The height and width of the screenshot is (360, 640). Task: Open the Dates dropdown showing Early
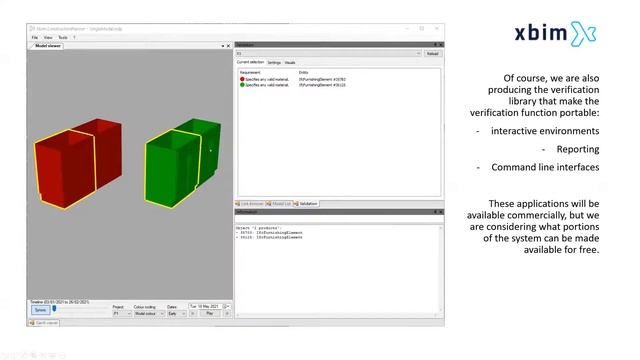click(x=176, y=313)
